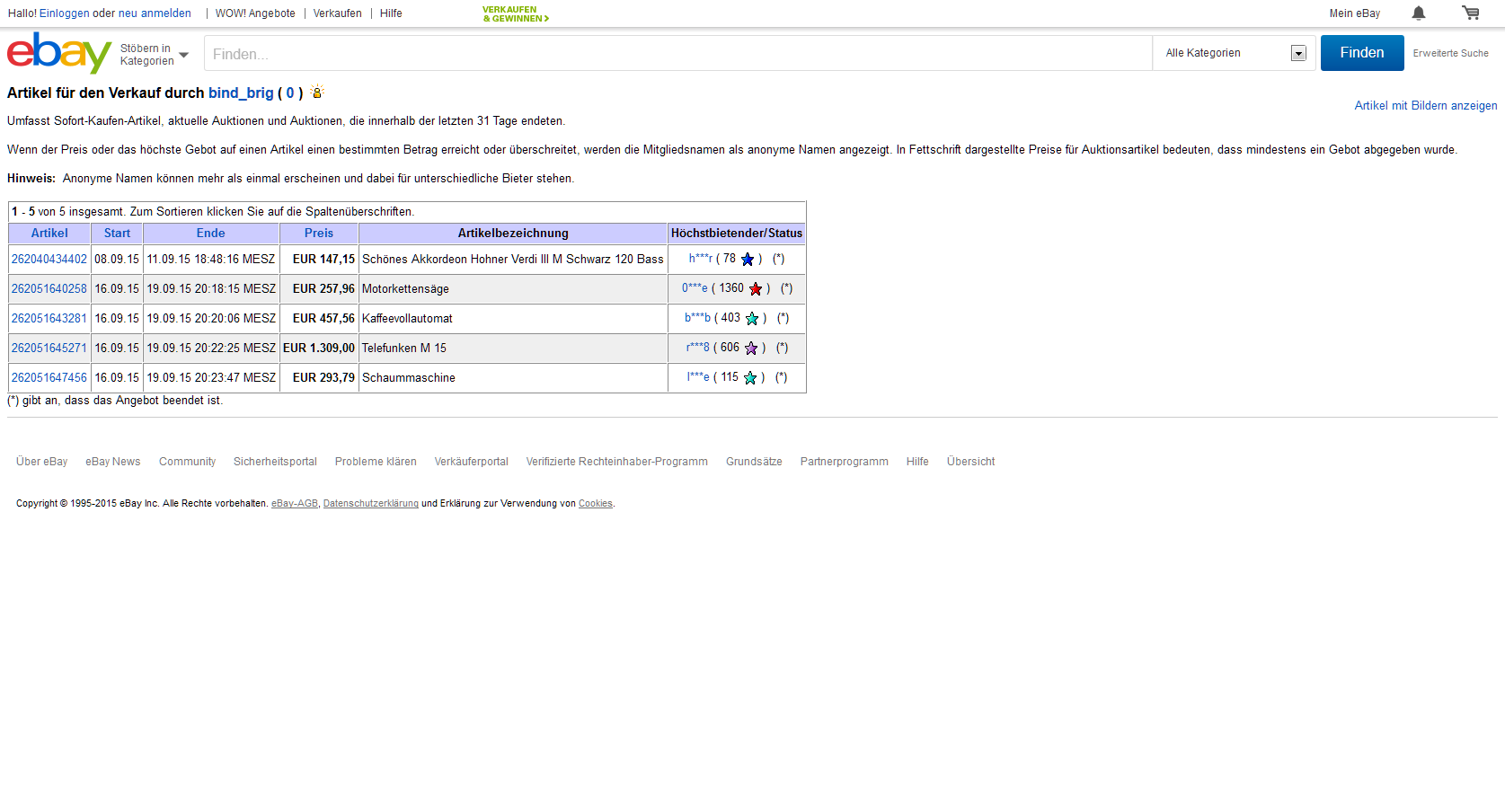Click the purple feedback star for r***8

point(751,349)
